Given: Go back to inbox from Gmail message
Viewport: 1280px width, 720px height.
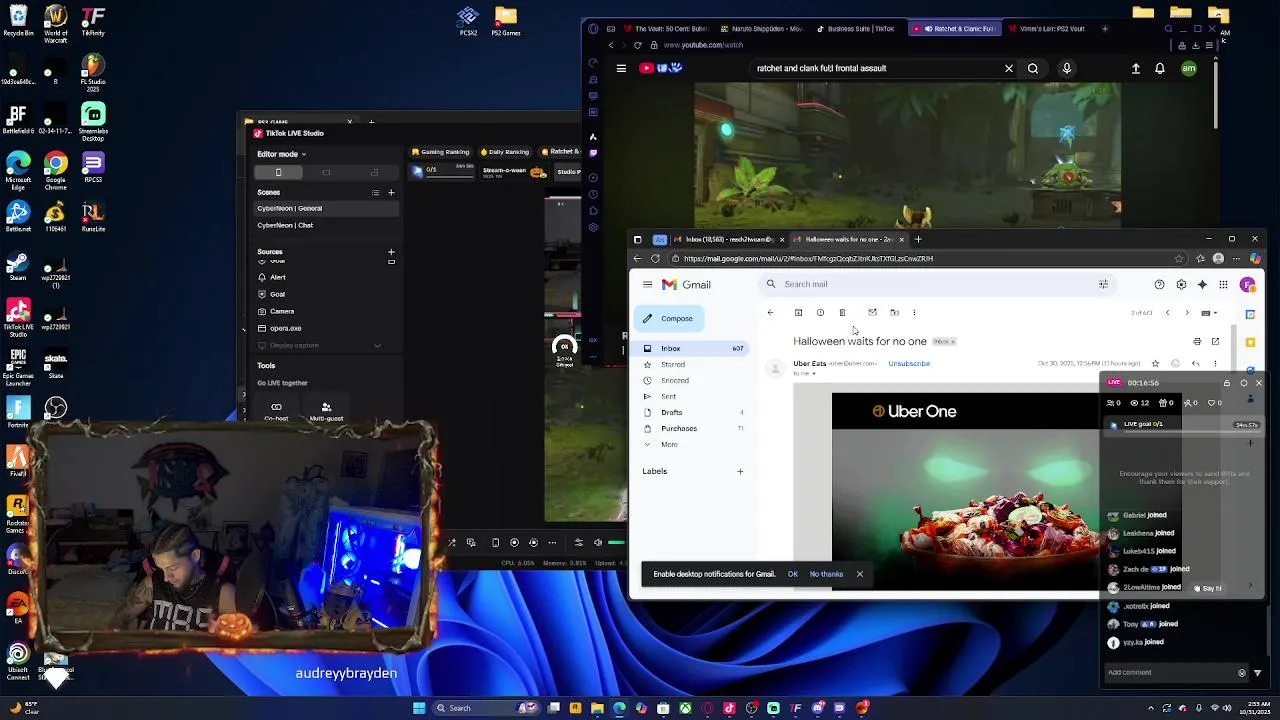Looking at the screenshot, I should pos(770,313).
